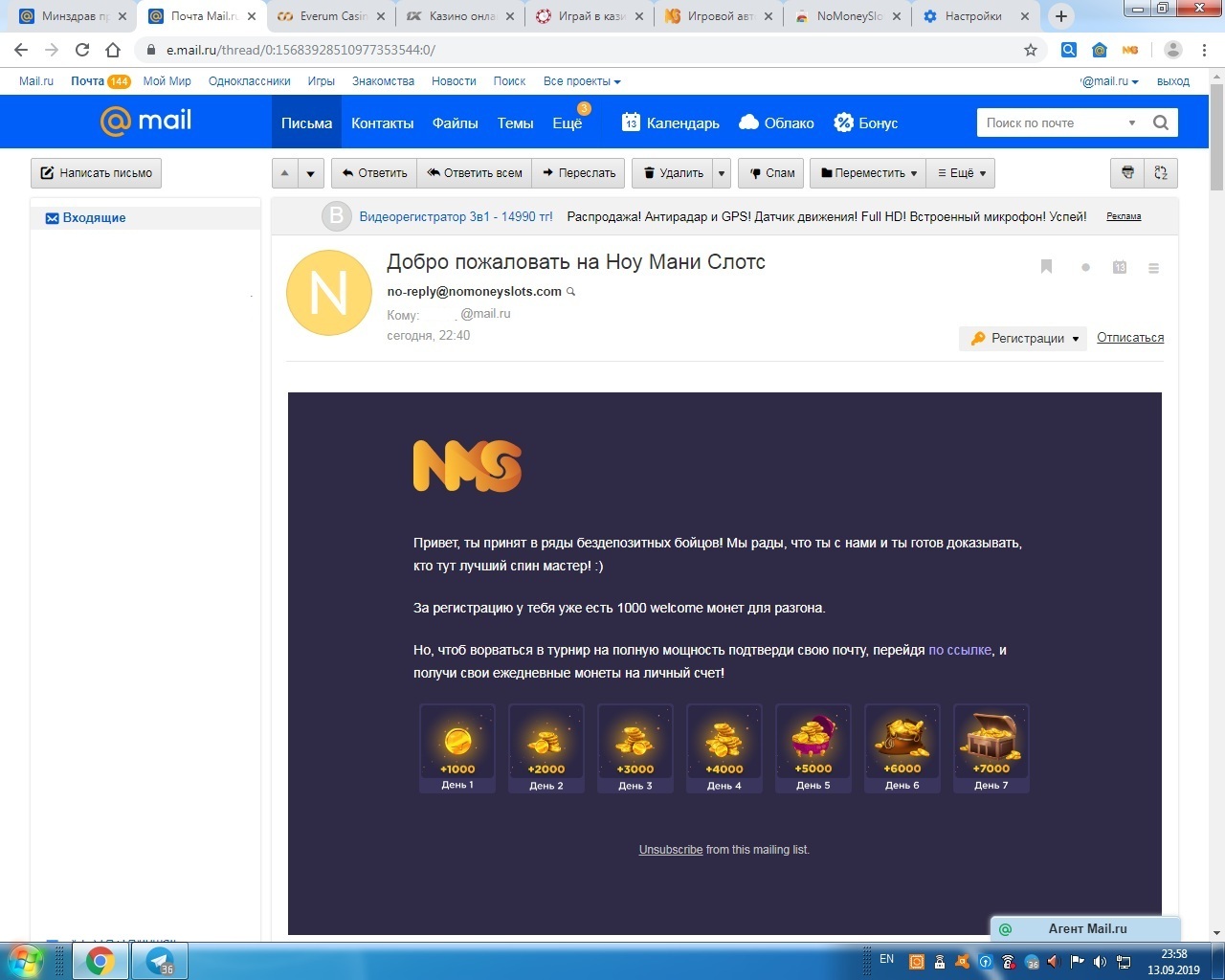Click the Unsubscribe link in the email footer

[671, 850]
